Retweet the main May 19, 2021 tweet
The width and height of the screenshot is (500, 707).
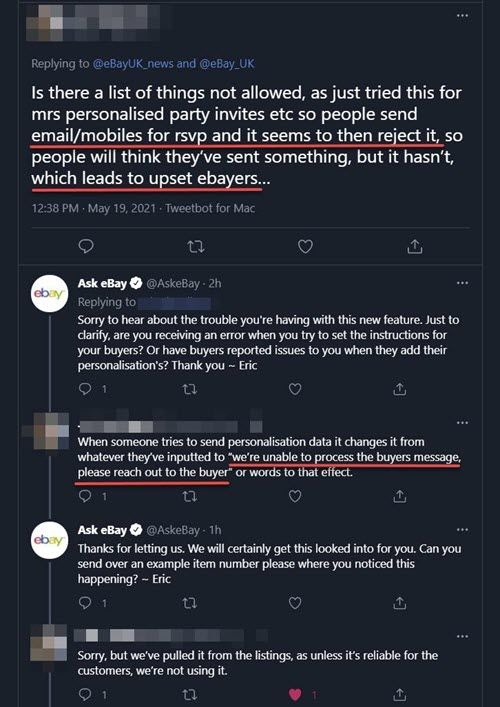pyautogui.click(x=196, y=246)
